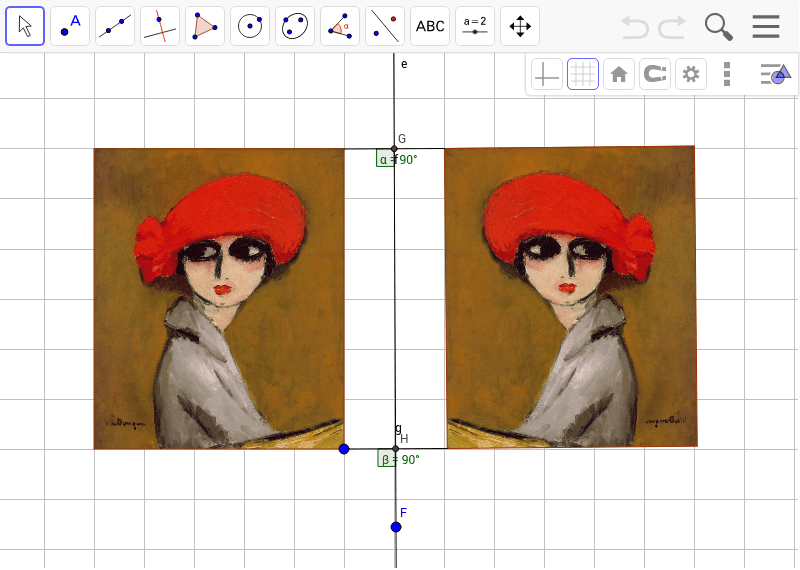Select the reflected right portrait image
The width and height of the screenshot is (800, 570).
pyautogui.click(x=571, y=298)
